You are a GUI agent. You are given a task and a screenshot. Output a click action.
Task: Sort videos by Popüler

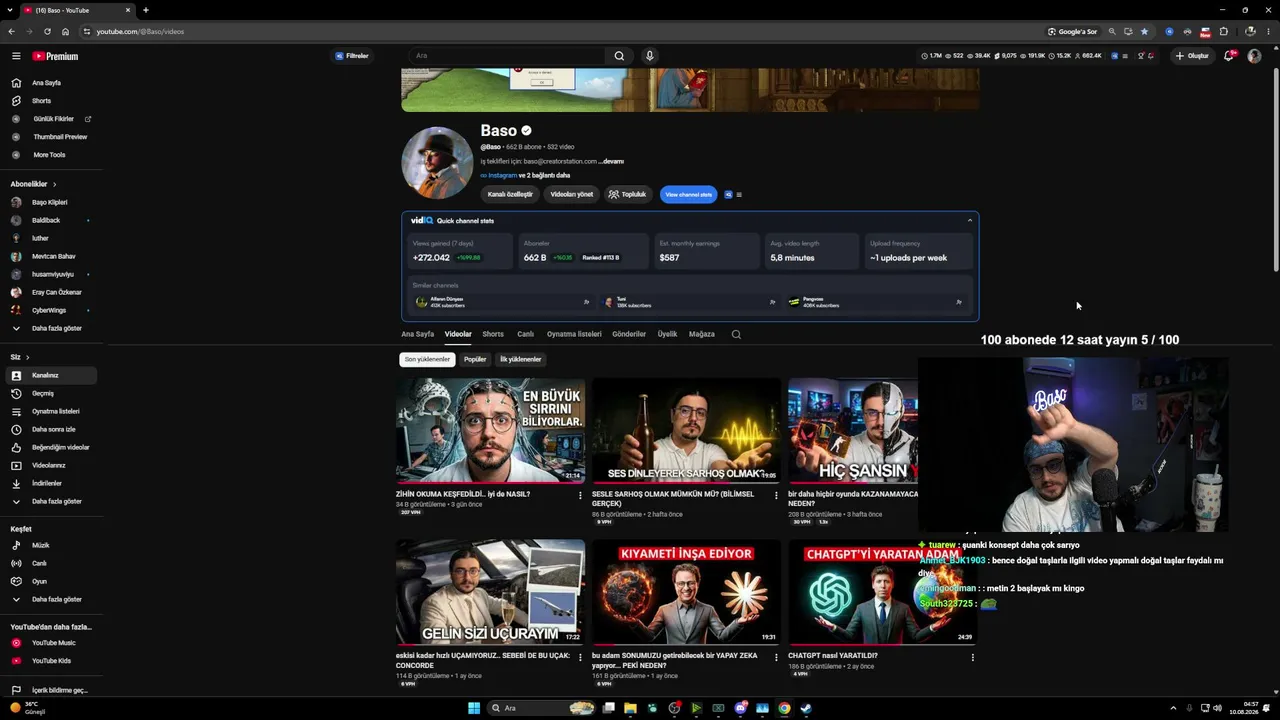475,359
